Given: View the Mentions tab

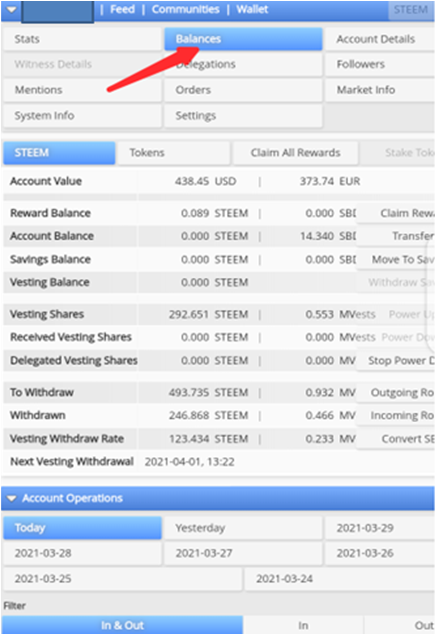Looking at the screenshot, I should 82,90.
